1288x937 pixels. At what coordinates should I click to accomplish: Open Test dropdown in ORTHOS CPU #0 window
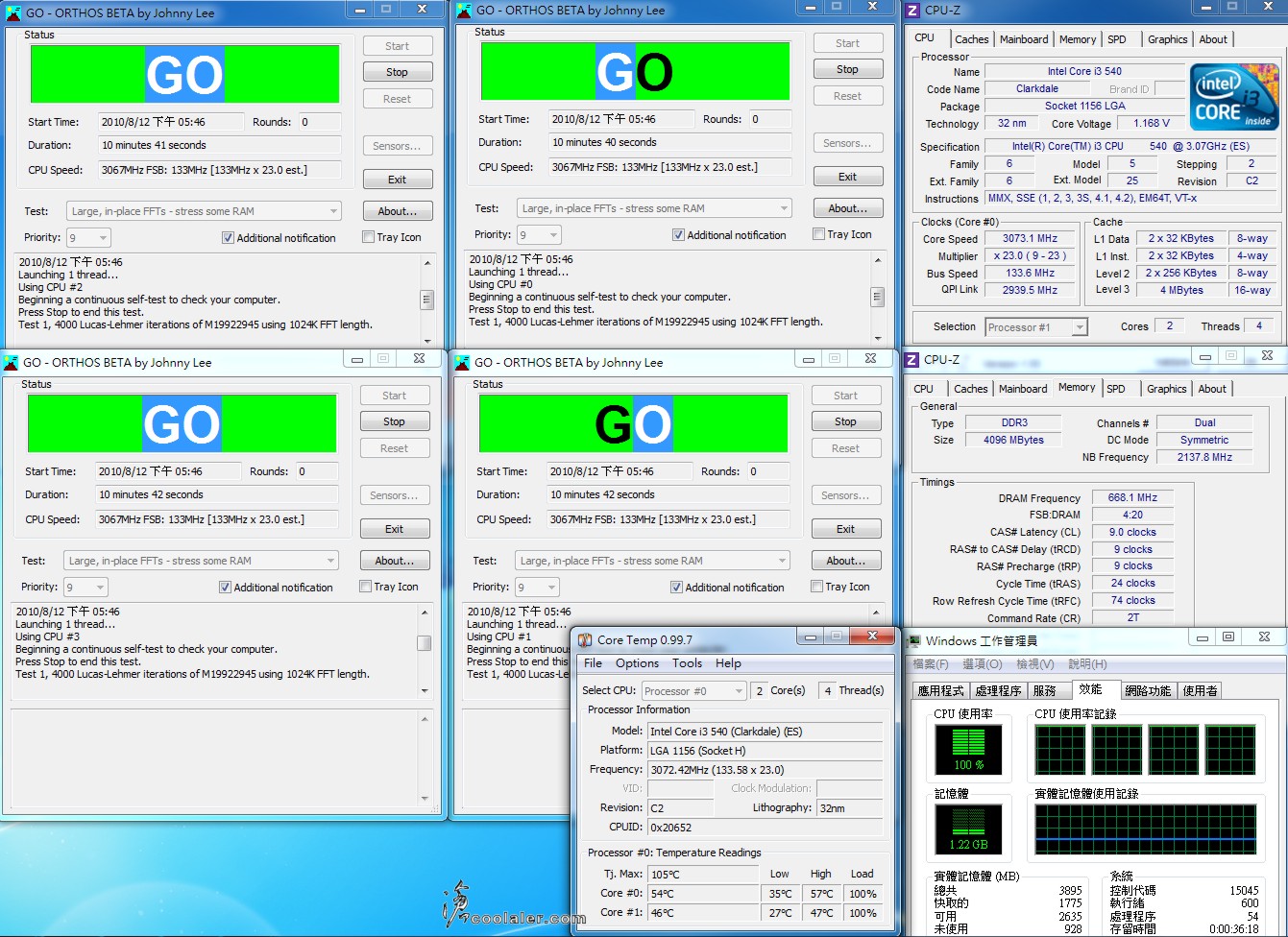pyautogui.click(x=654, y=208)
